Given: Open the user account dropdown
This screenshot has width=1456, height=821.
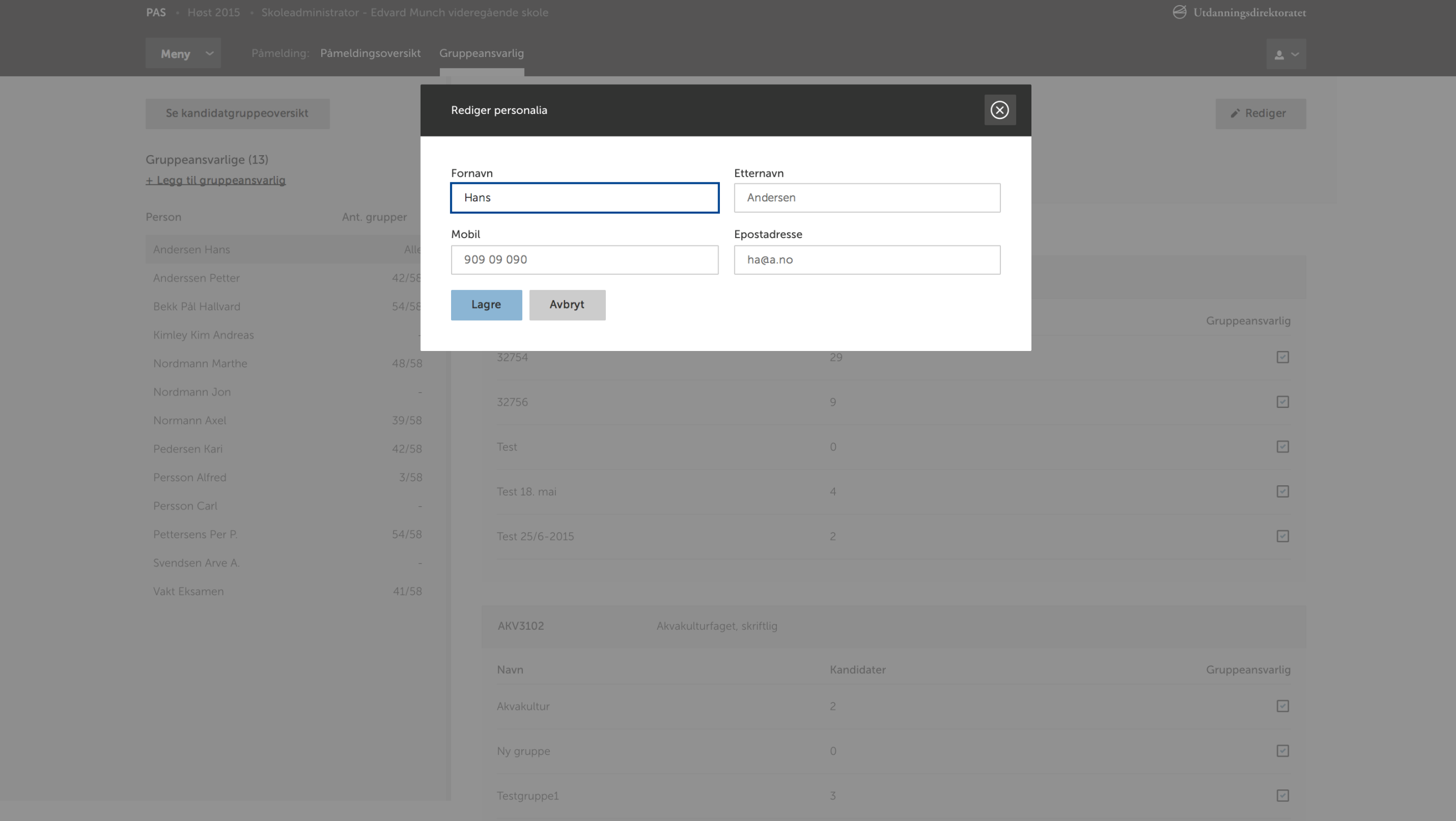Looking at the screenshot, I should (1286, 54).
